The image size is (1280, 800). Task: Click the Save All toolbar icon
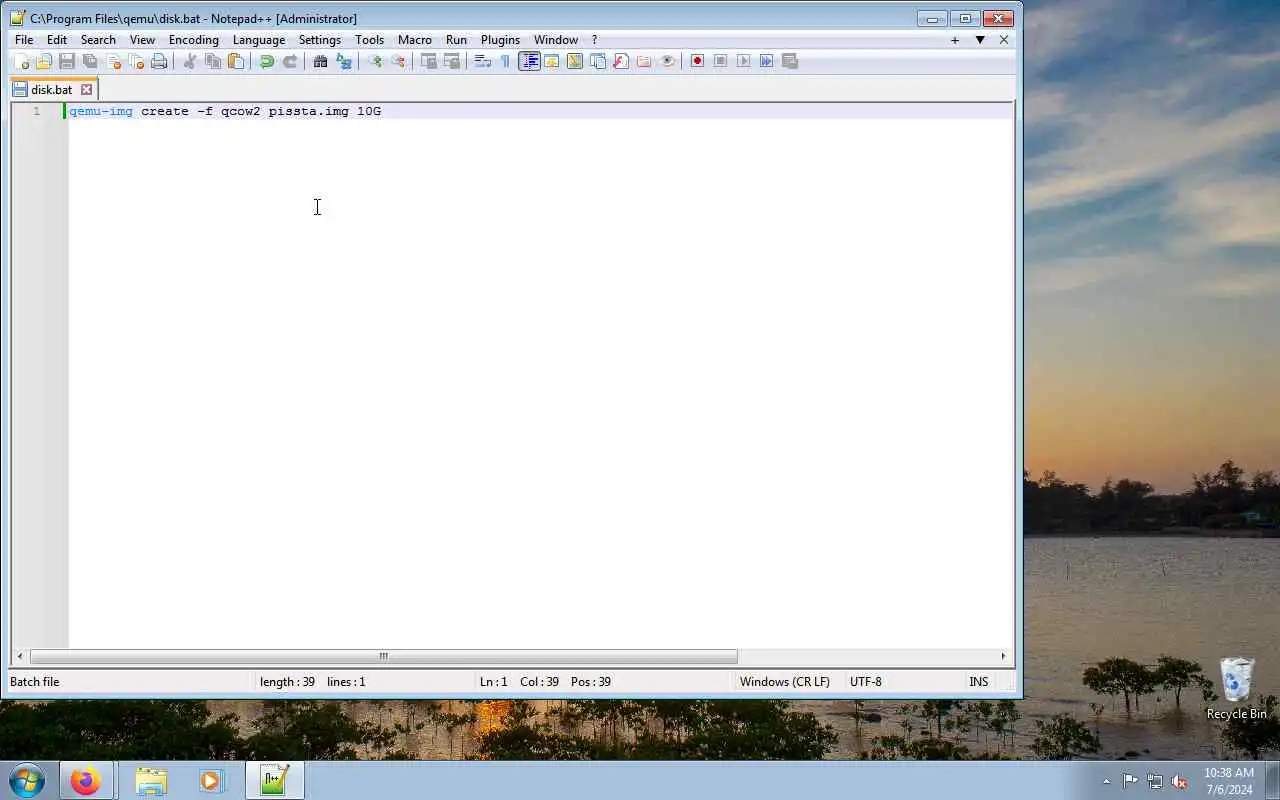(x=90, y=61)
